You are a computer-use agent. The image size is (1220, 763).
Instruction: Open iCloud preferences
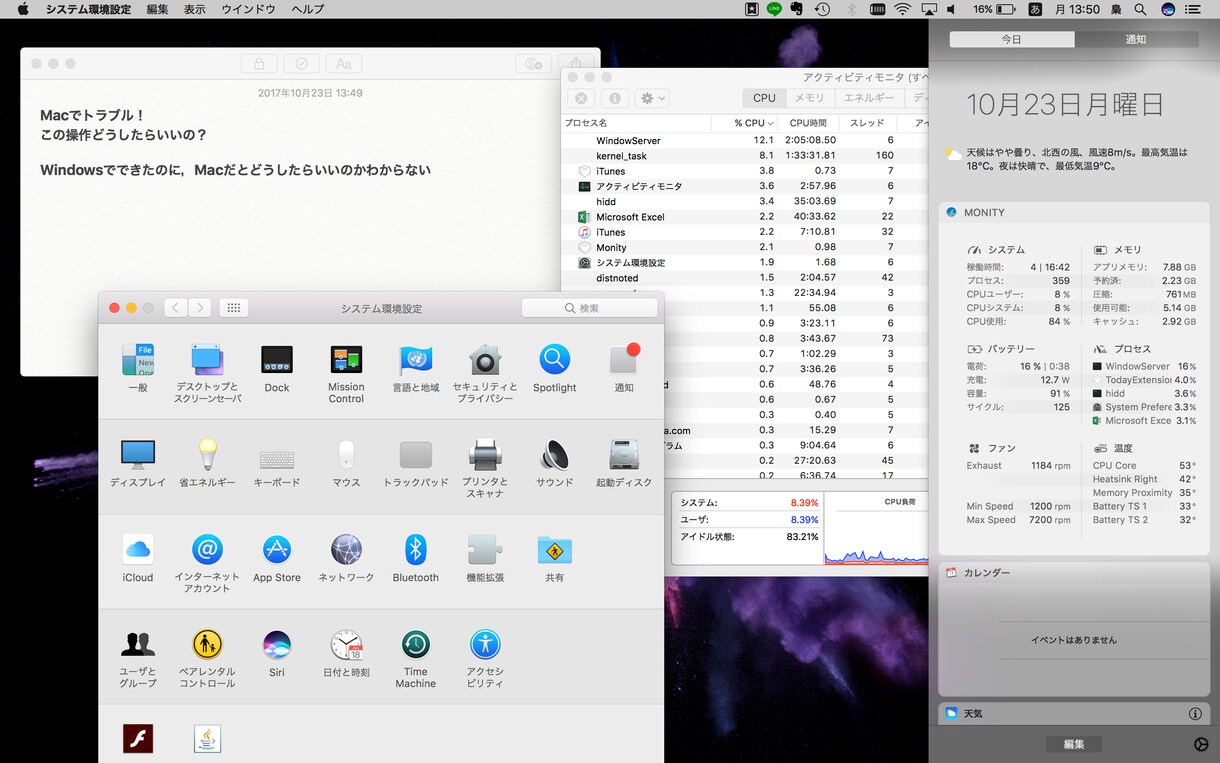pyautogui.click(x=138, y=558)
